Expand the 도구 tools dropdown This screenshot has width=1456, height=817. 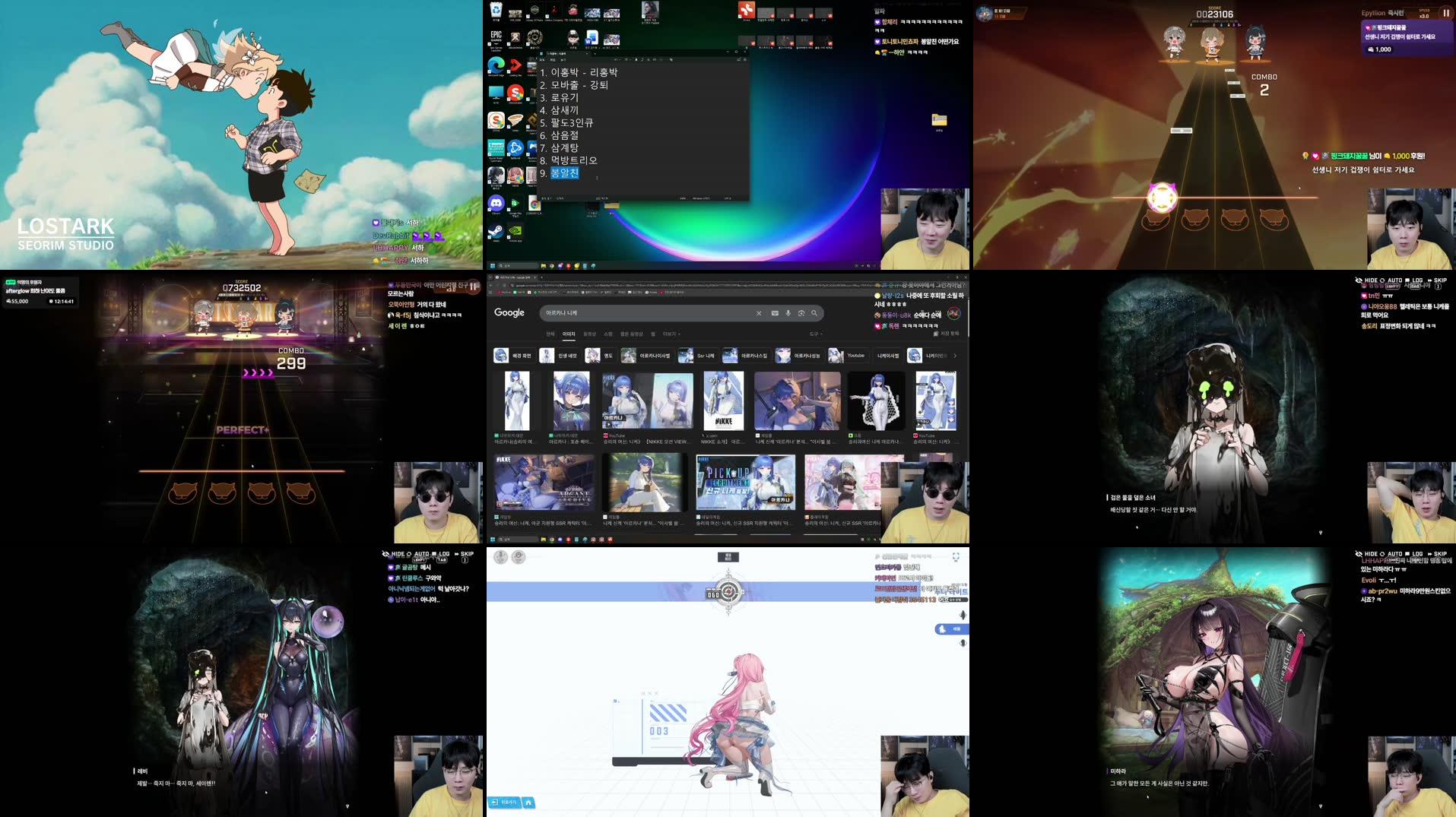coord(816,334)
